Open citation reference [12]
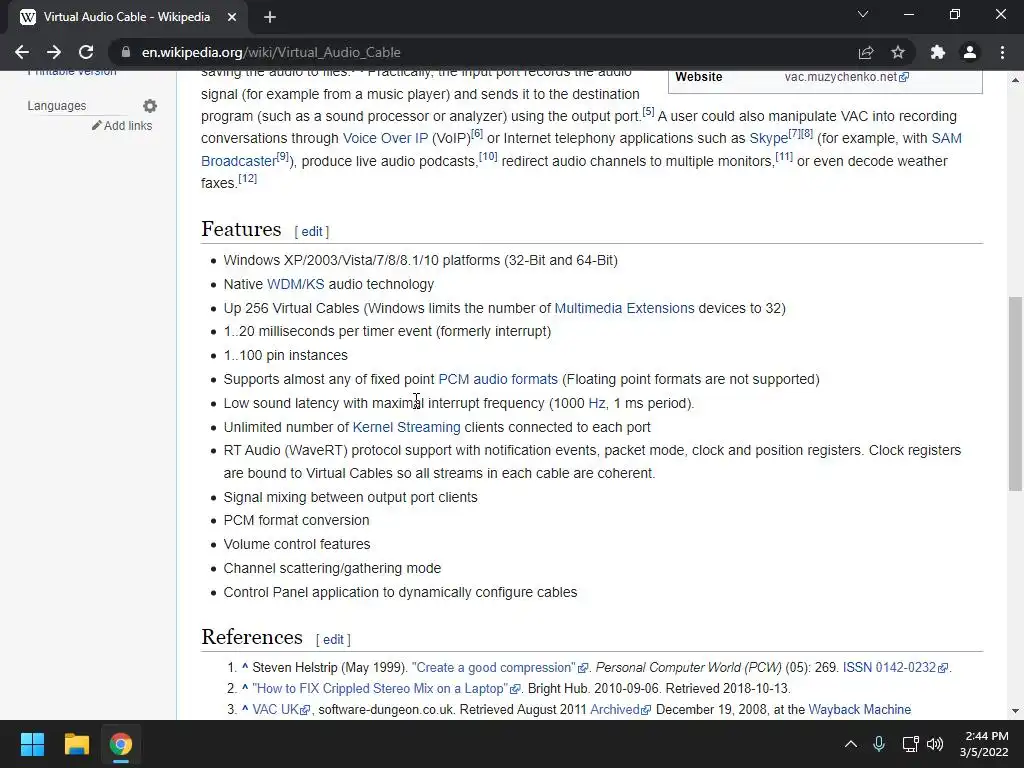Image resolution: width=1024 pixels, height=768 pixels. [248, 178]
